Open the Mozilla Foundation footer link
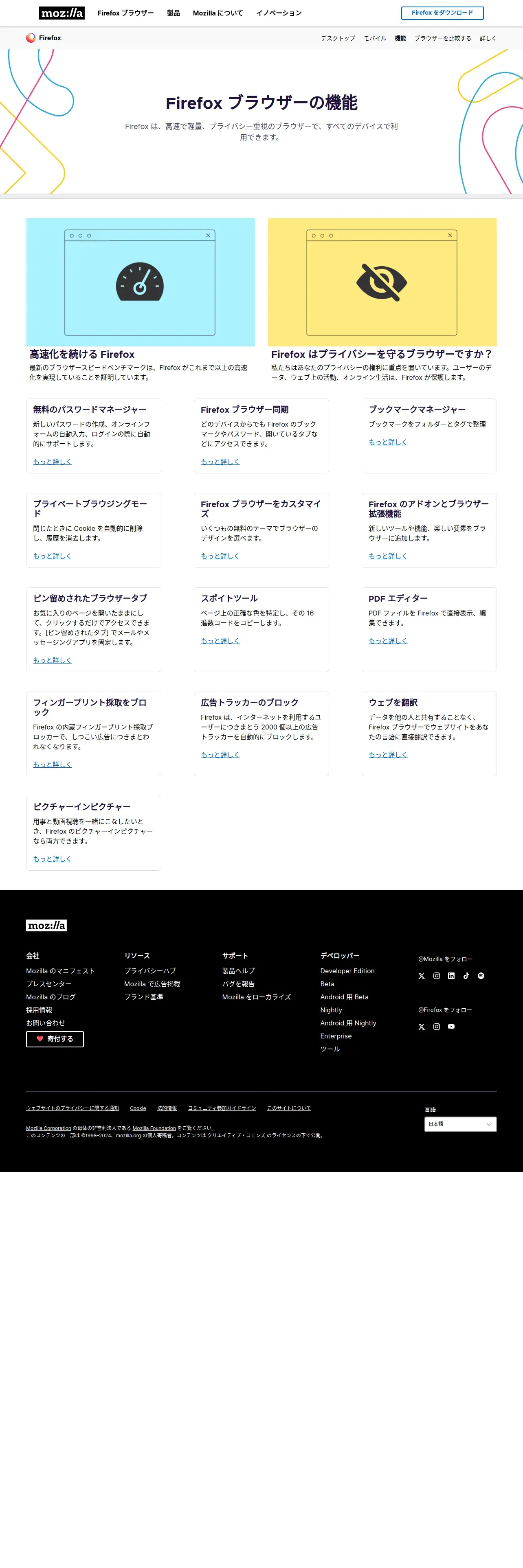This screenshot has width=523, height=1568. coord(154,1128)
